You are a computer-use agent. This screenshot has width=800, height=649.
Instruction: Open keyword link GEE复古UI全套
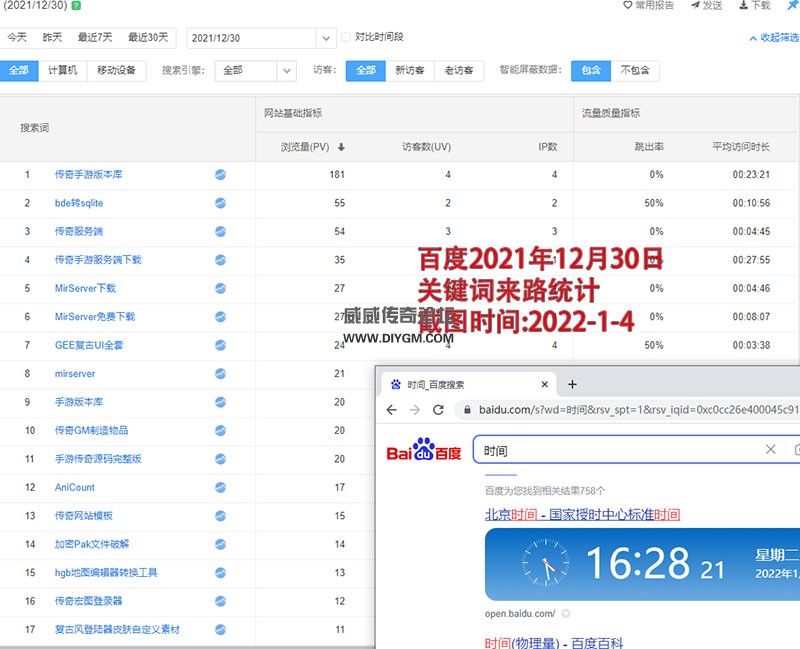click(x=89, y=345)
